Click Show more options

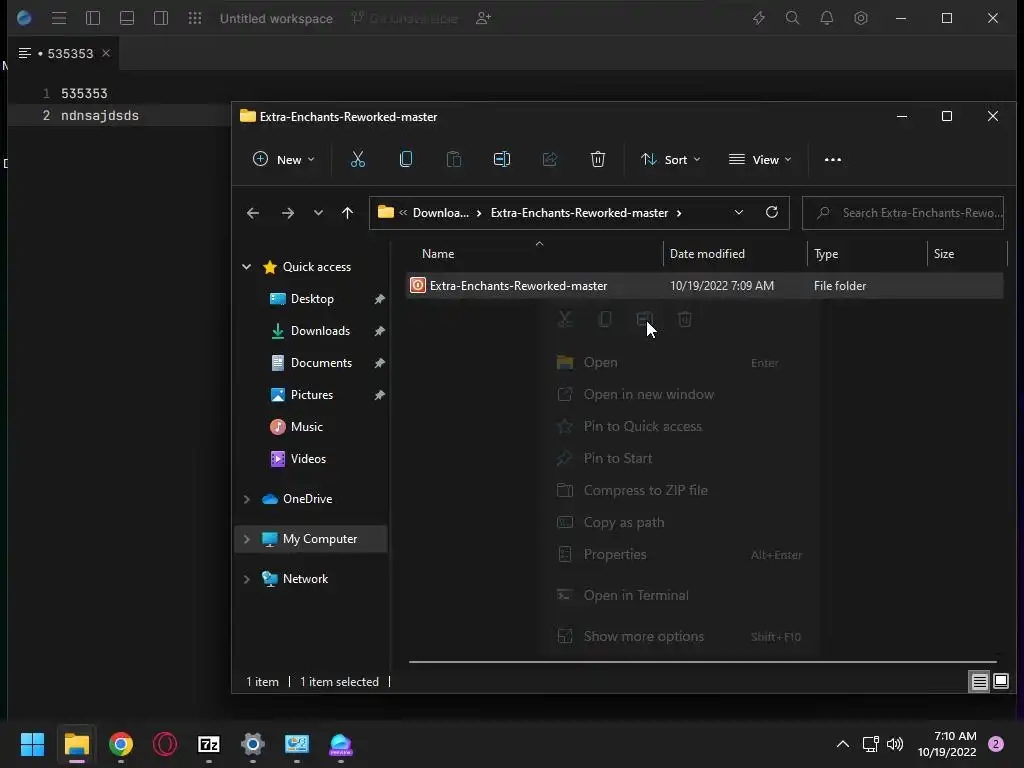point(679,636)
